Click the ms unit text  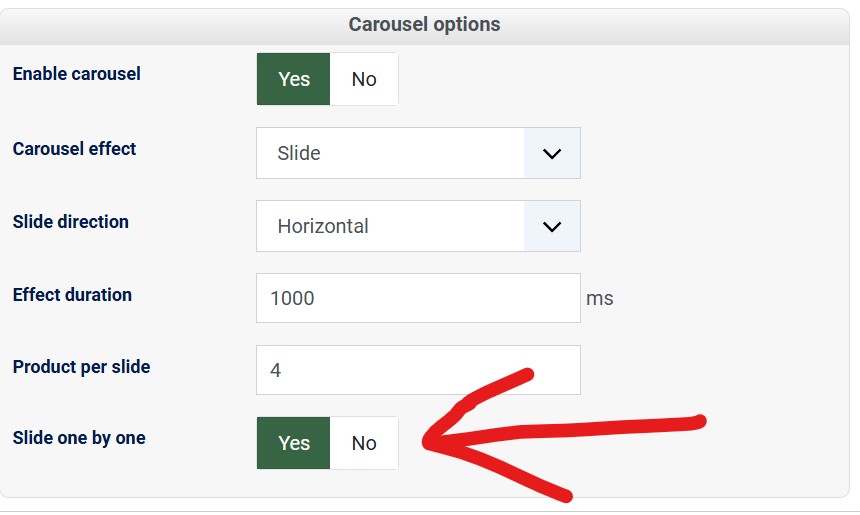(600, 298)
